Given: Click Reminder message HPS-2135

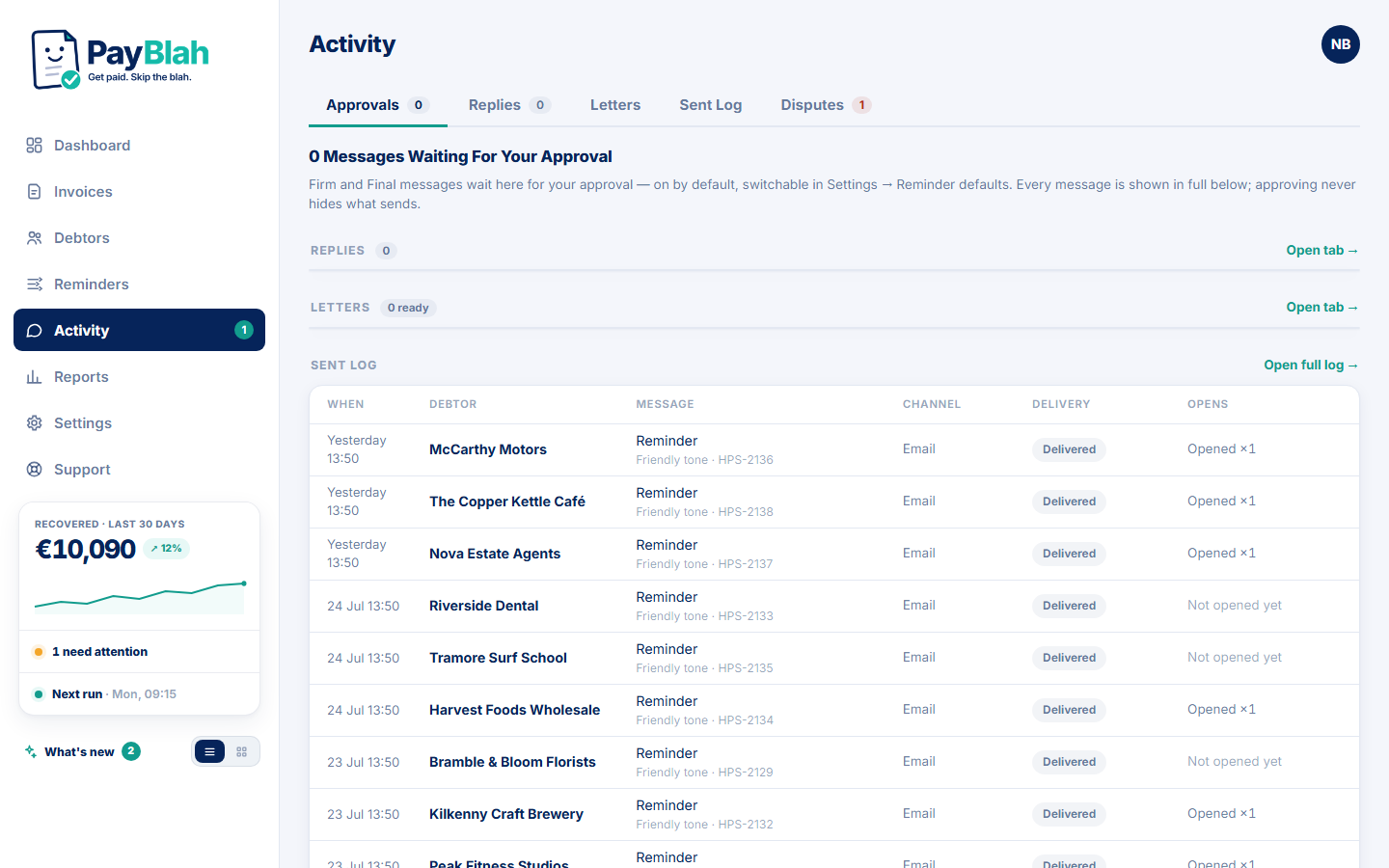Looking at the screenshot, I should pyautogui.click(x=704, y=658).
